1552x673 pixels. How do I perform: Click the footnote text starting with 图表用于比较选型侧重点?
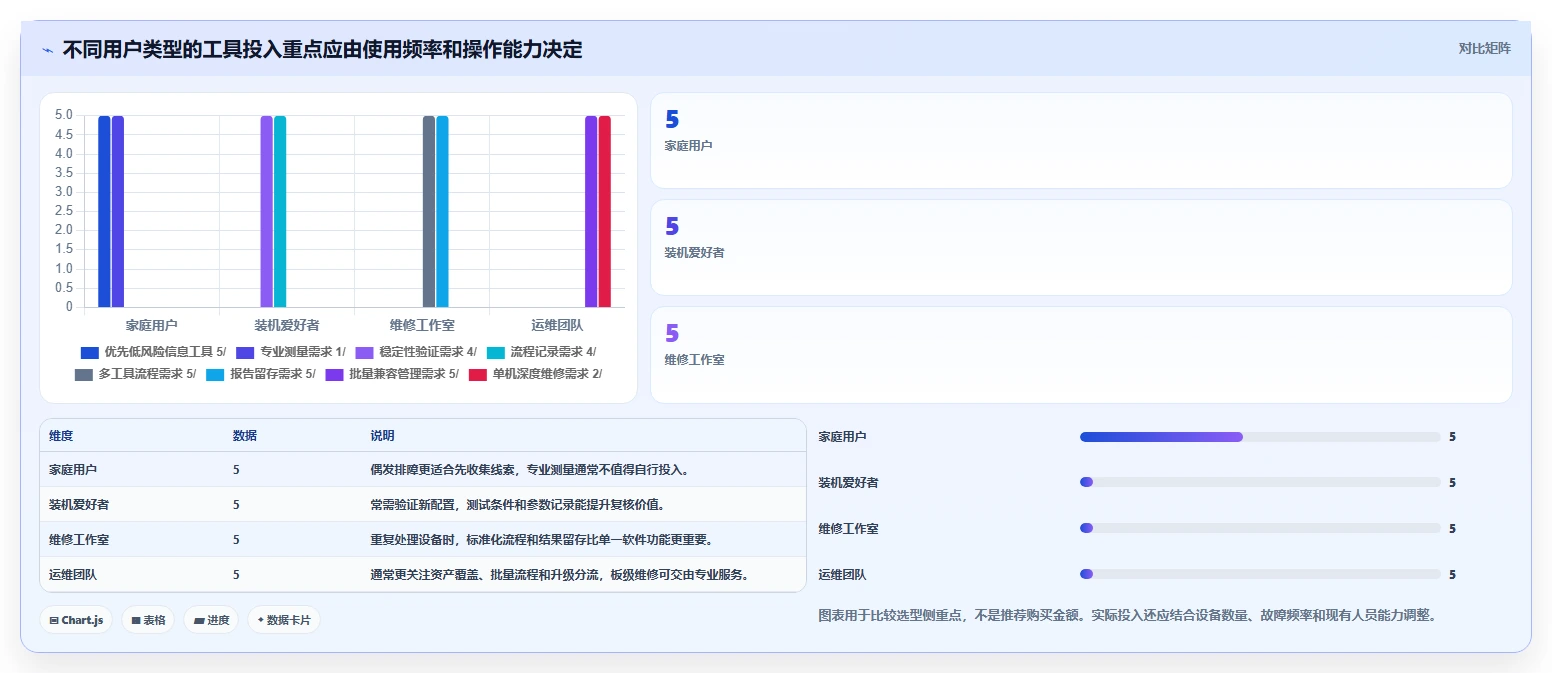1127,615
